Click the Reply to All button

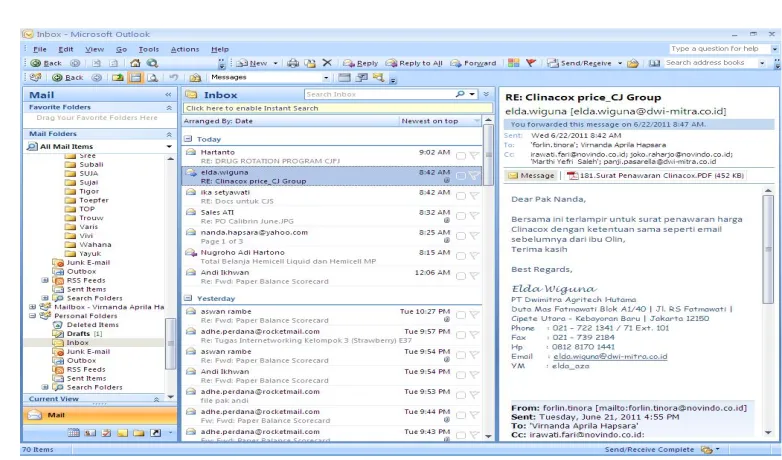point(414,63)
